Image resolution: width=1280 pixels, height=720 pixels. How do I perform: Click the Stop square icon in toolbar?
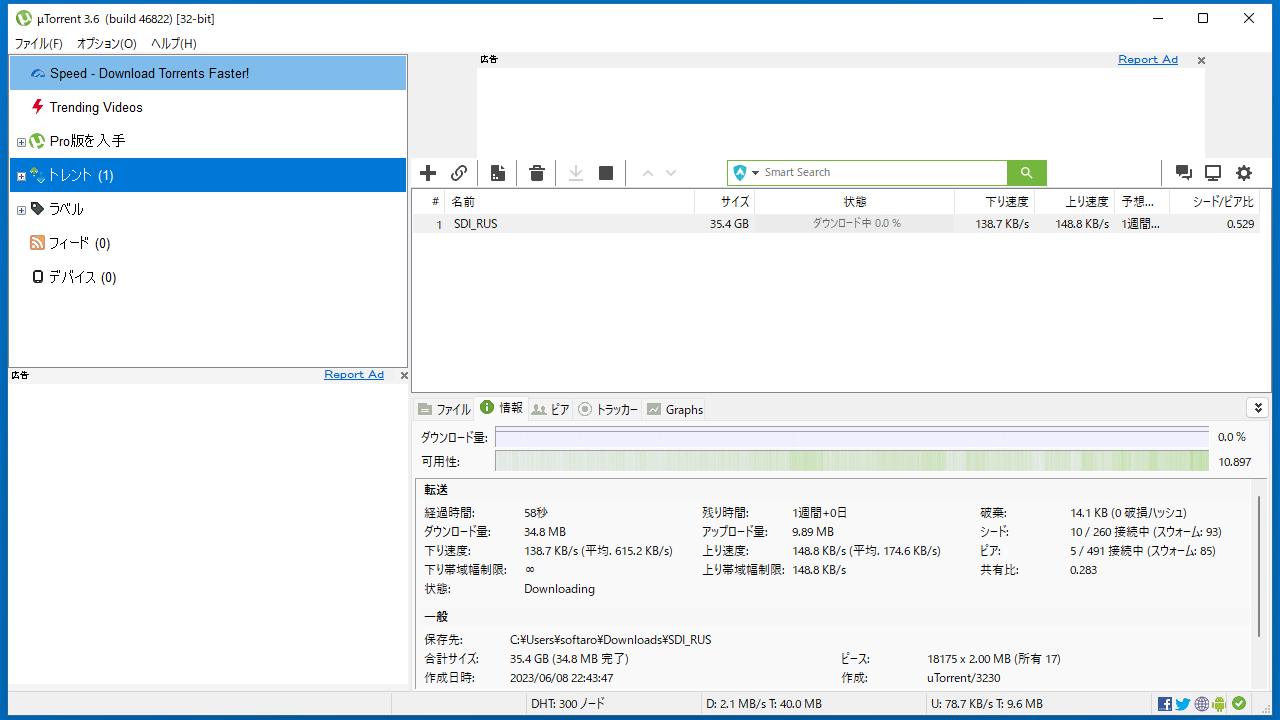point(606,173)
